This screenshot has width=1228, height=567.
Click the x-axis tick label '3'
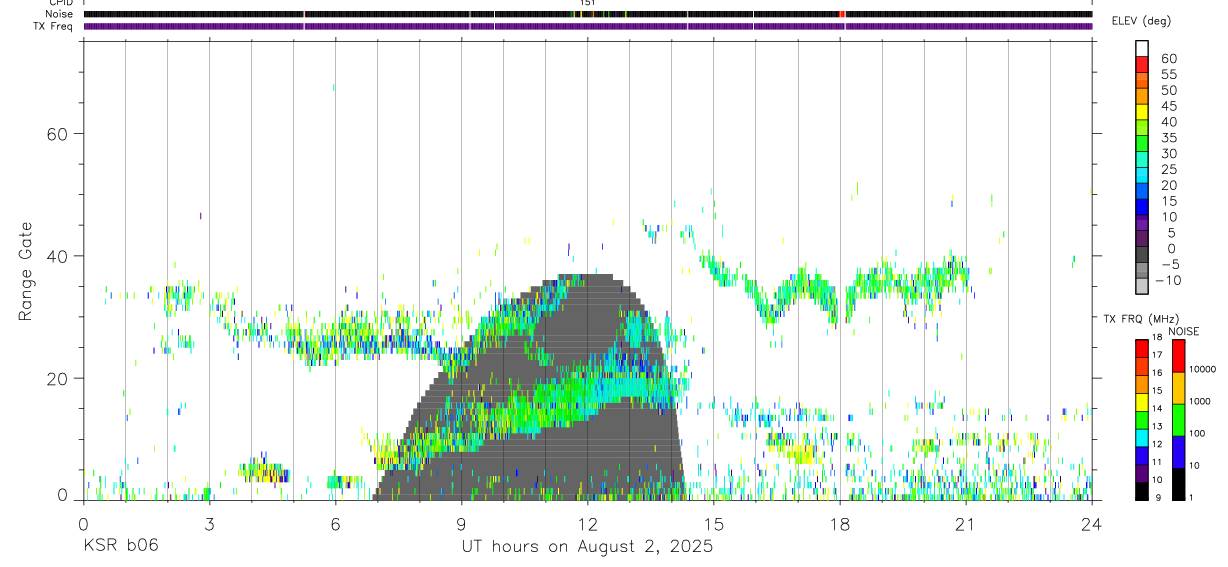[209, 524]
